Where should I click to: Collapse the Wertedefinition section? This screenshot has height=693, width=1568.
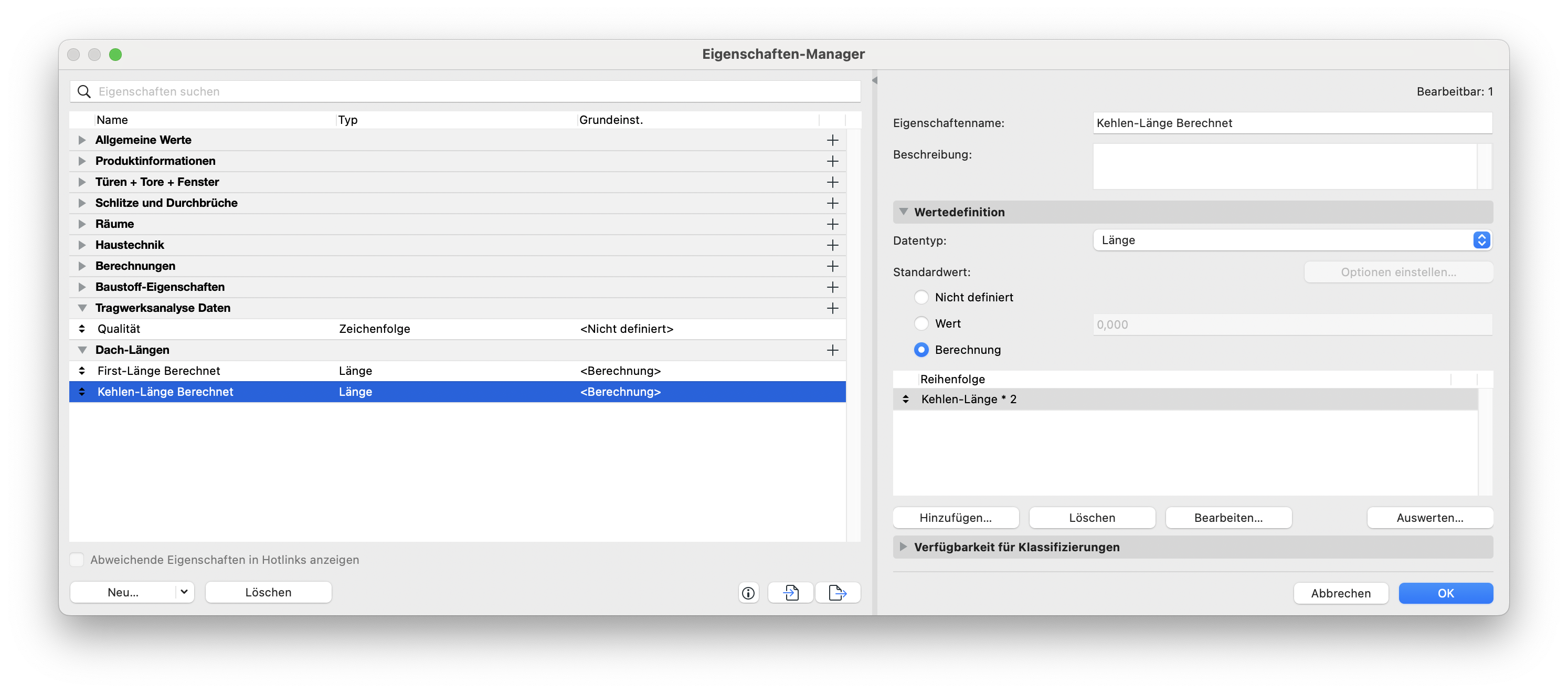(903, 212)
